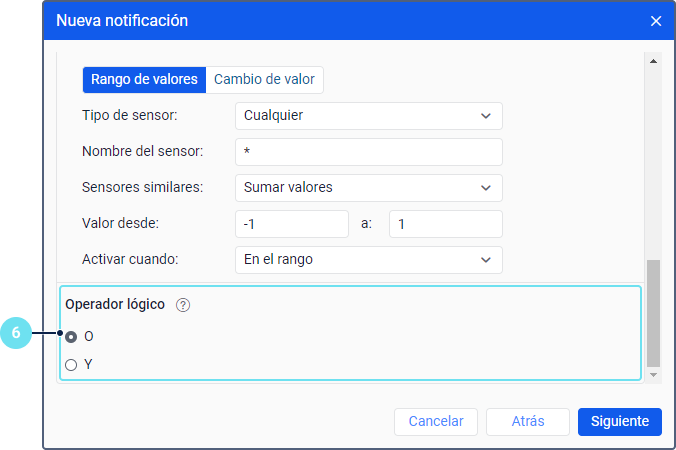Click the vertical scrollbar thumb

tap(654, 313)
